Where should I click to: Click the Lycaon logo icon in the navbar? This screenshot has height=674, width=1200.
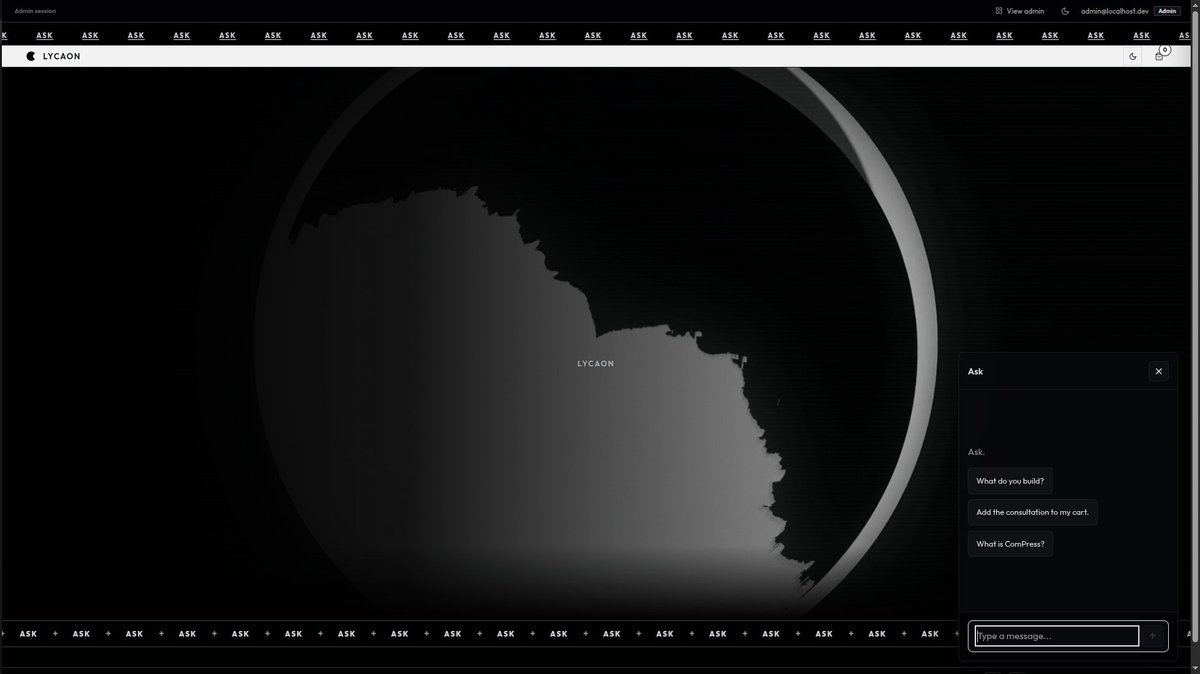click(32, 57)
